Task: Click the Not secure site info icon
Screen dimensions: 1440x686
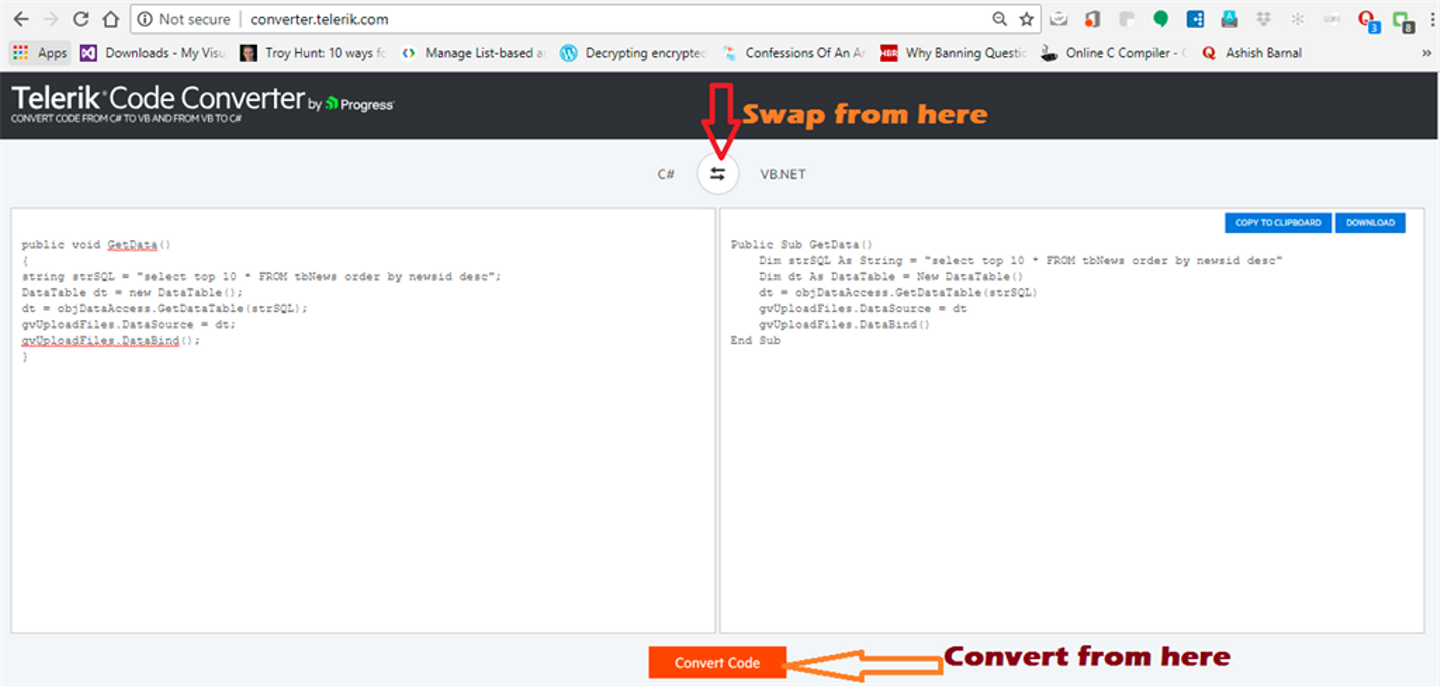Action: pyautogui.click(x=146, y=19)
